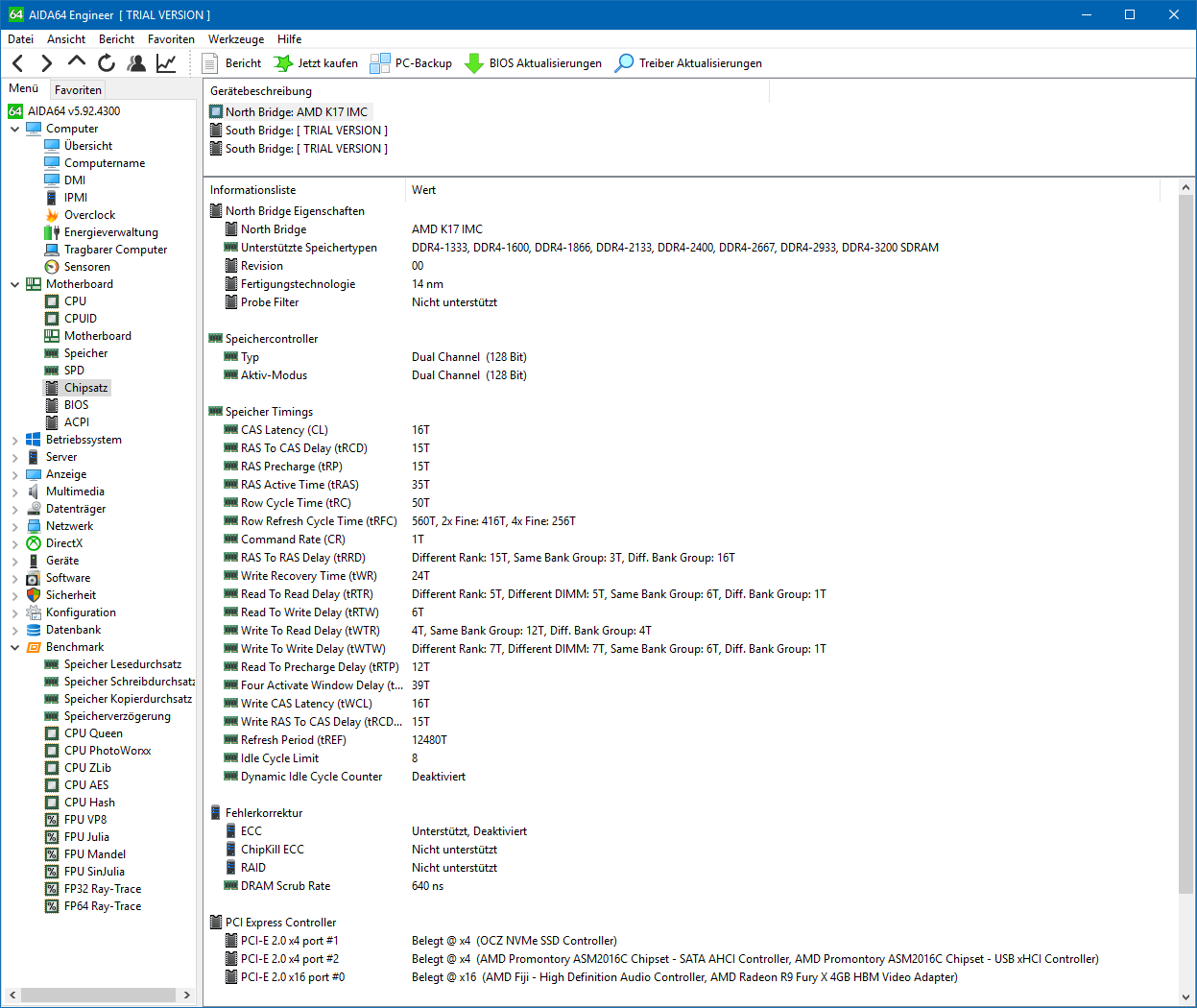
Task: Click the Bericht report button
Action: (x=232, y=63)
